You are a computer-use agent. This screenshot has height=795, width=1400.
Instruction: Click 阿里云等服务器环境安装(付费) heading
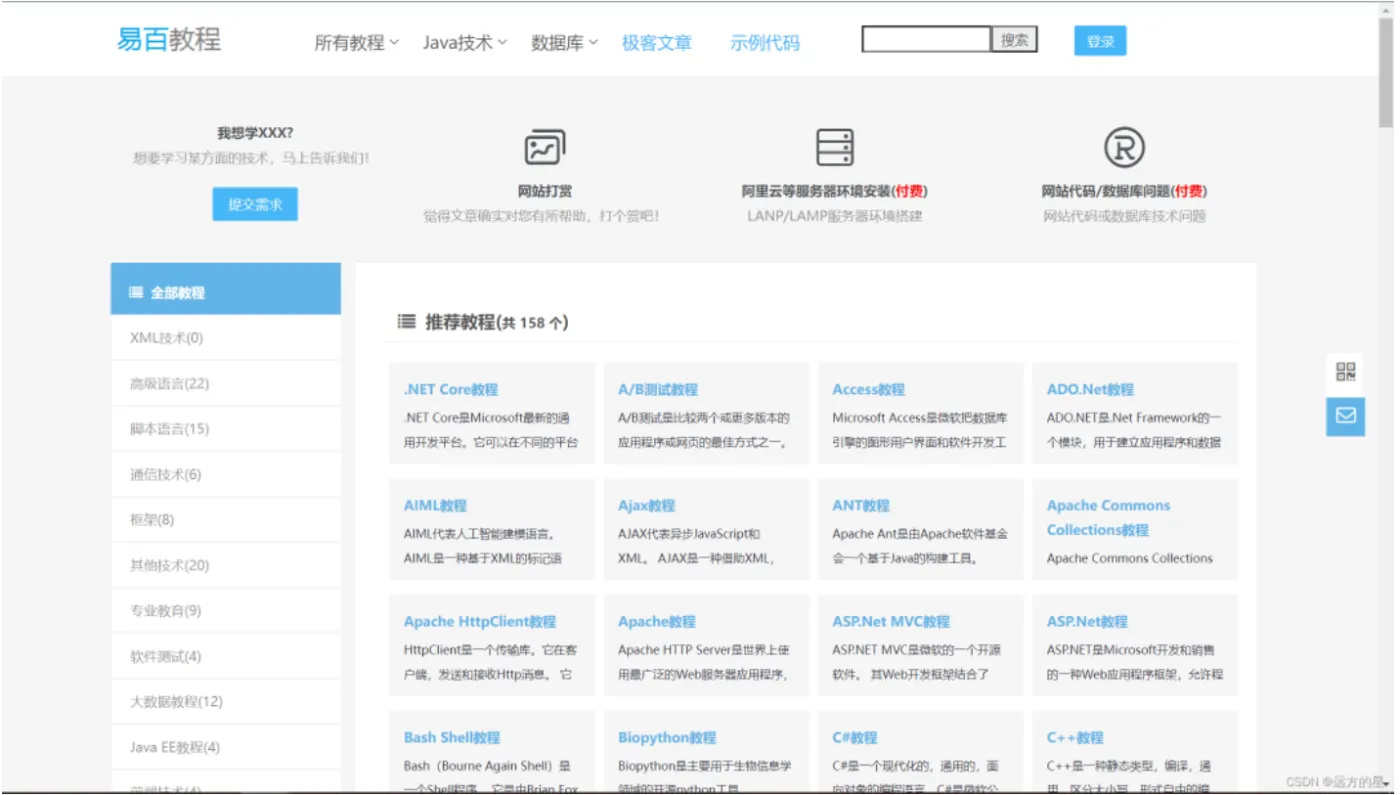(x=834, y=191)
